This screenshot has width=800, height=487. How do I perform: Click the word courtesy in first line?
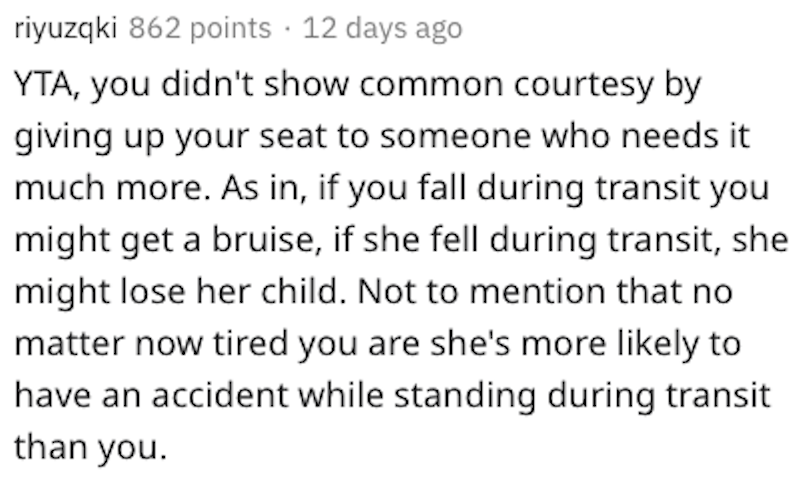pyautogui.click(x=583, y=84)
